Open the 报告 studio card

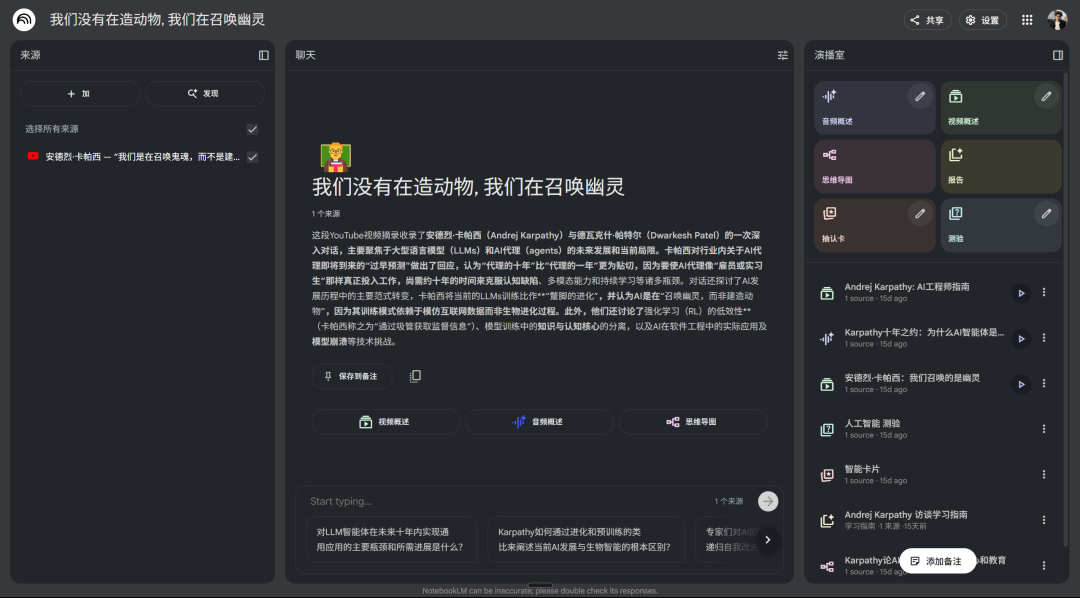(x=1001, y=167)
